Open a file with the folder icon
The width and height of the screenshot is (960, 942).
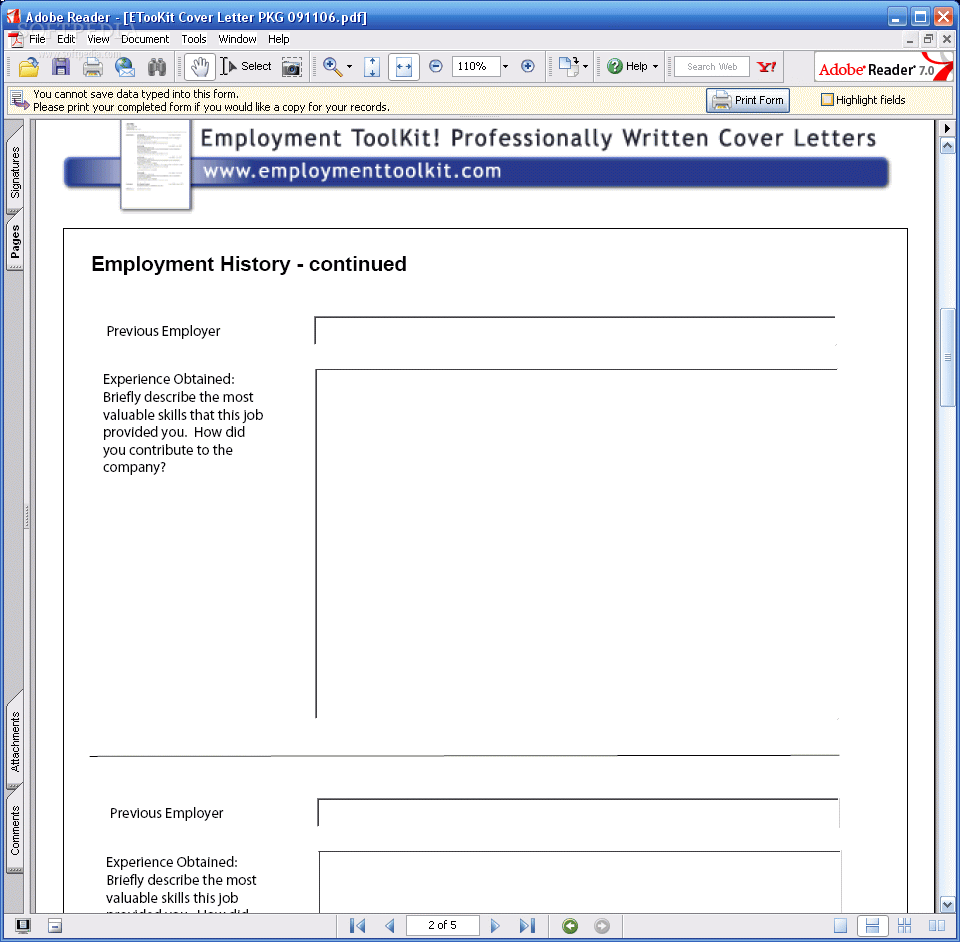[x=28, y=67]
